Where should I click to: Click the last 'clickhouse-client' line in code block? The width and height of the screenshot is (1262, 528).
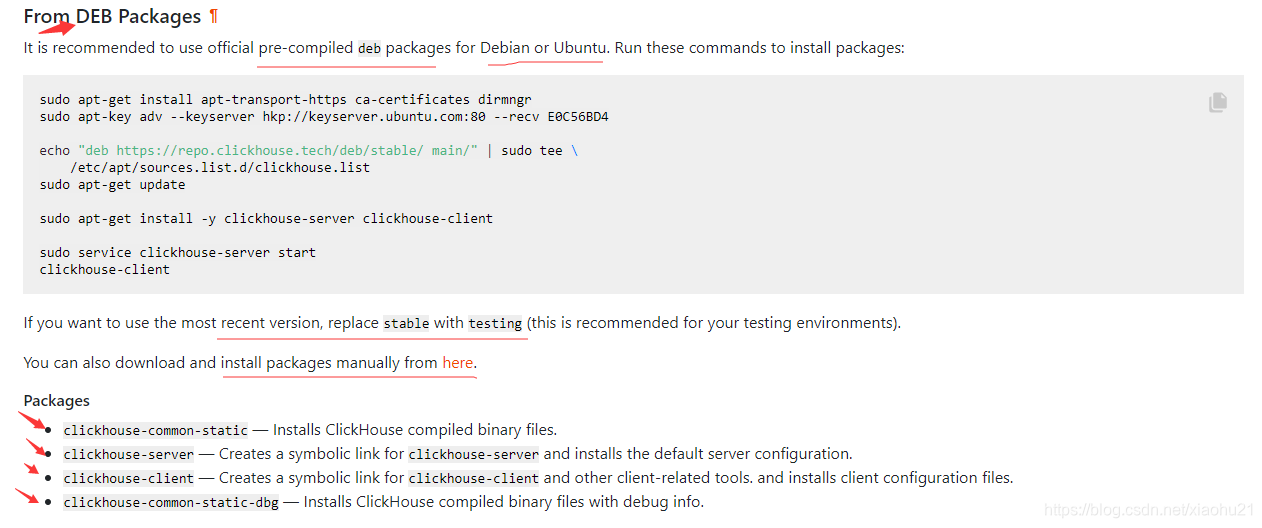(x=105, y=269)
